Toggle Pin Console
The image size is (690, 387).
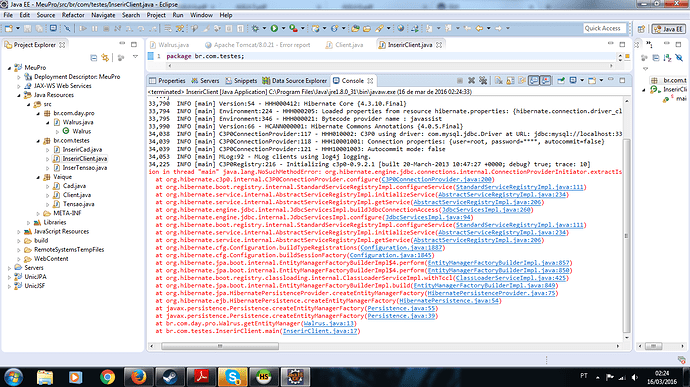(x=561, y=81)
